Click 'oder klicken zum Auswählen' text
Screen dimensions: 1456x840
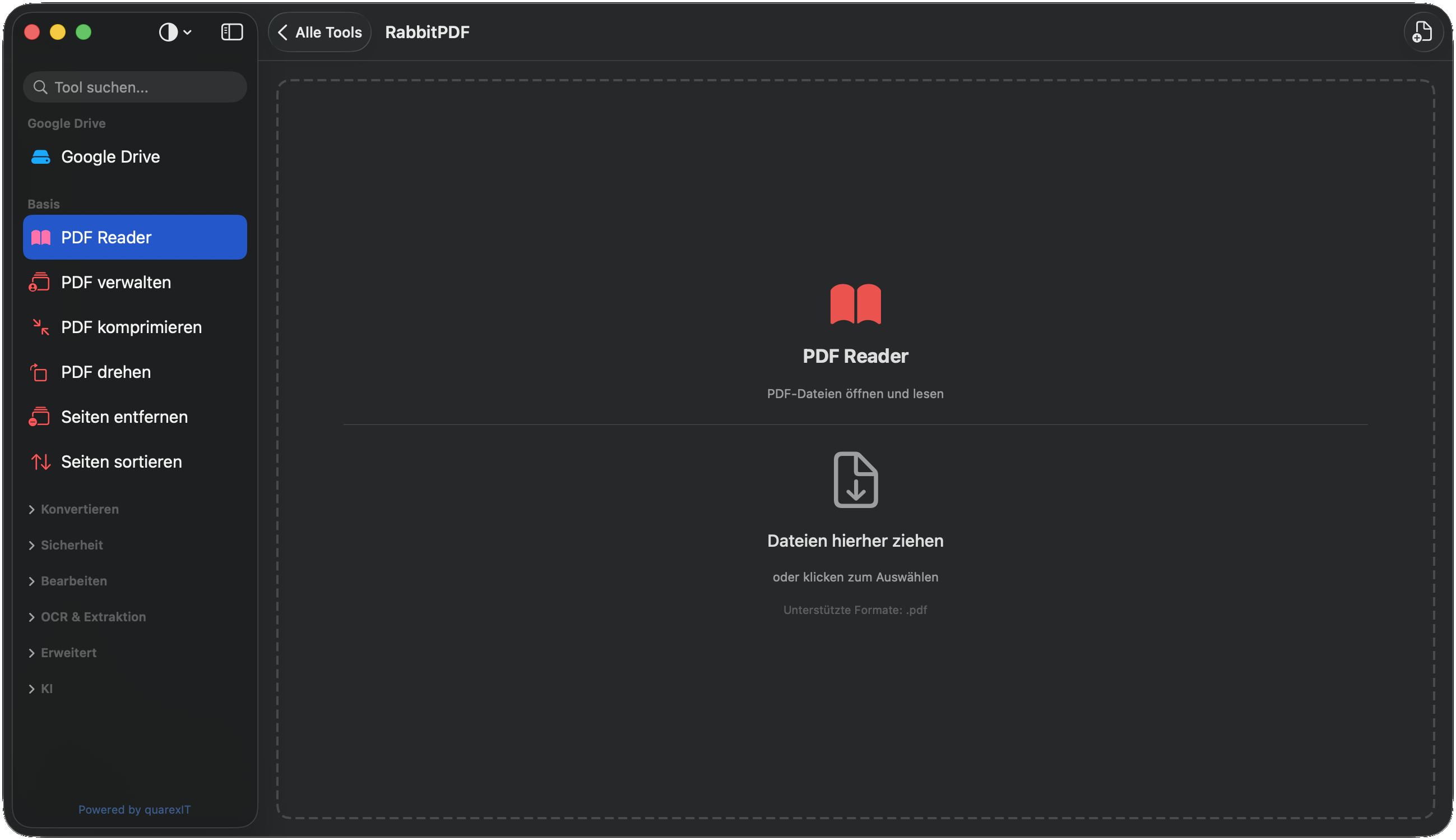[855, 577]
